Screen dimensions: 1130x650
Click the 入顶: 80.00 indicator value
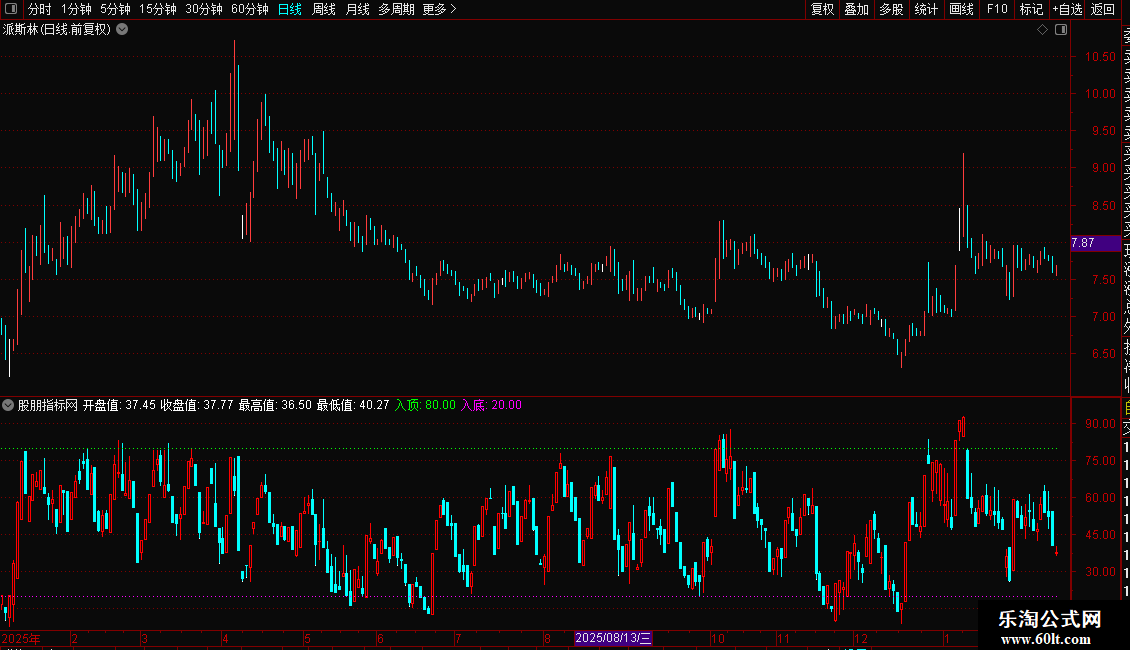point(425,405)
